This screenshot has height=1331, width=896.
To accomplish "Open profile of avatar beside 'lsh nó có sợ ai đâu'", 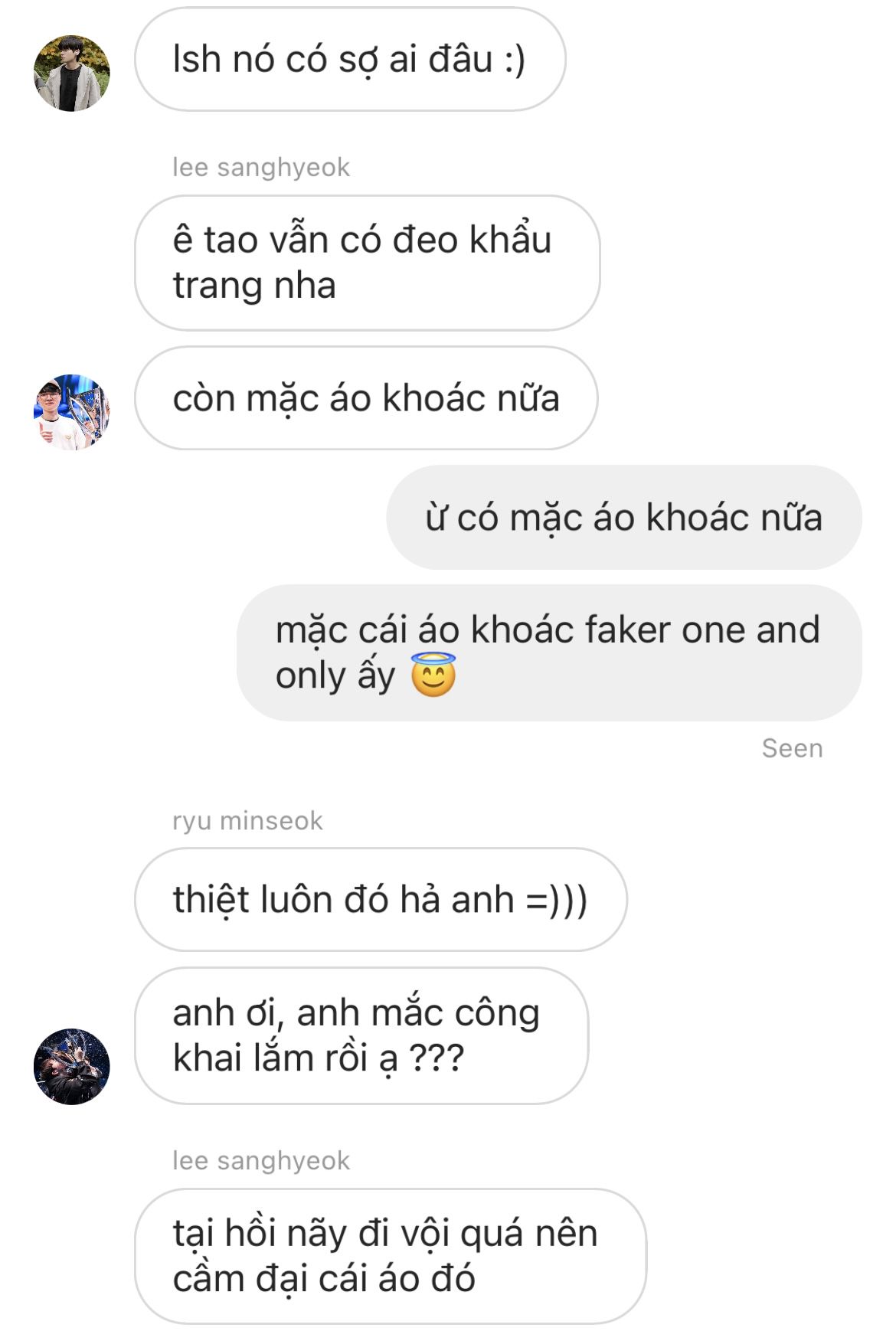I will [x=72, y=73].
